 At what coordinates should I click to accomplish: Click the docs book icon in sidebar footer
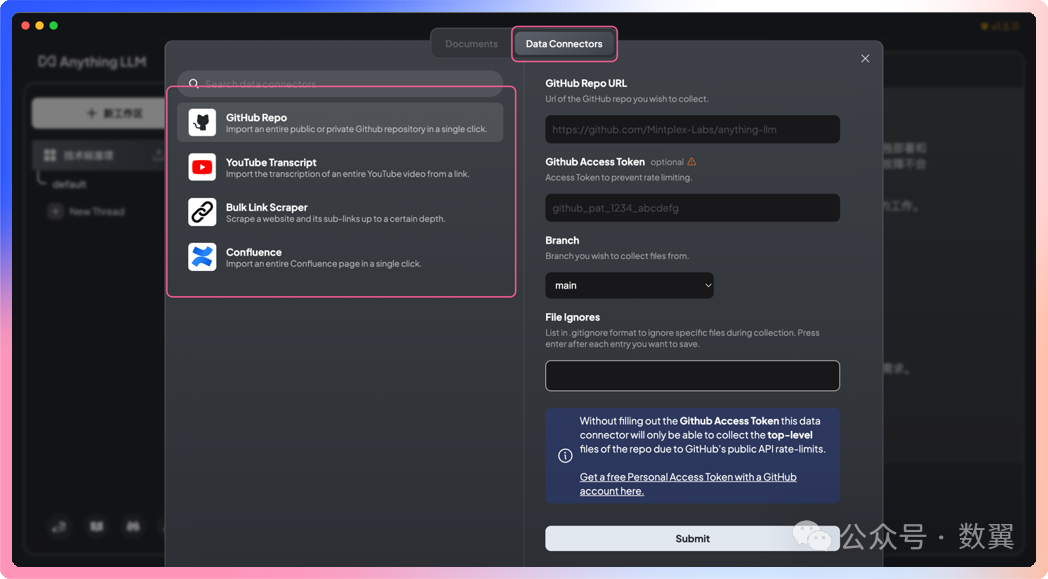pyautogui.click(x=97, y=526)
